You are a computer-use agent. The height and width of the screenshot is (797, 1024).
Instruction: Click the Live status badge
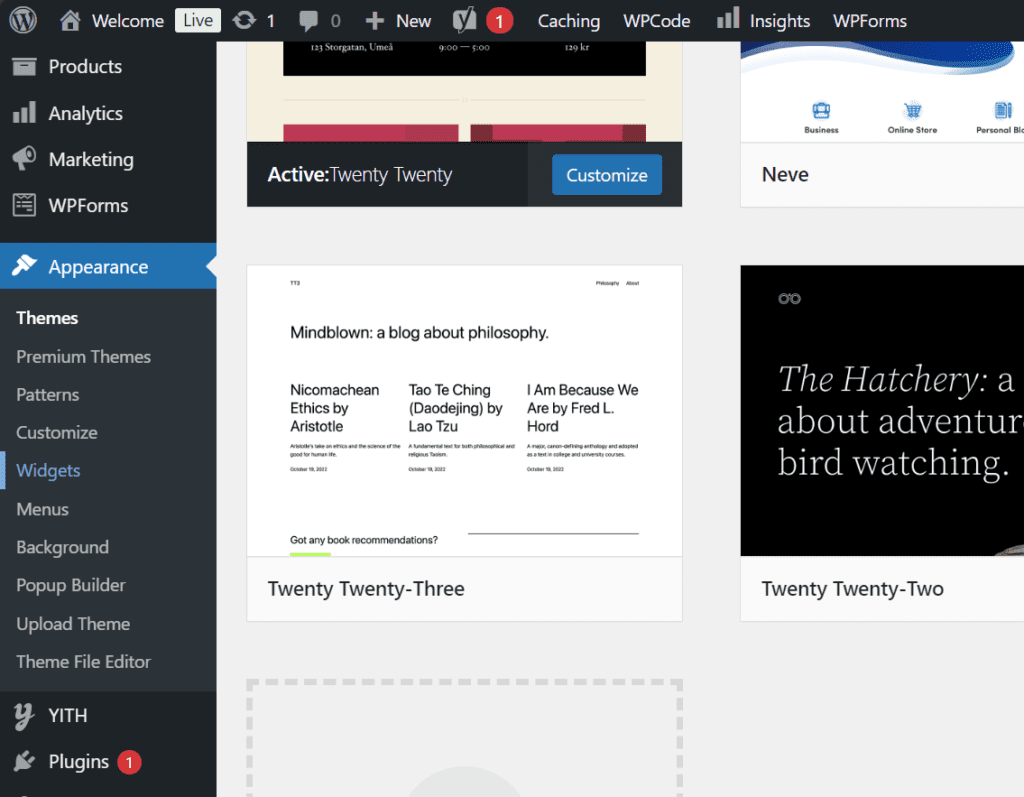[x=198, y=20]
